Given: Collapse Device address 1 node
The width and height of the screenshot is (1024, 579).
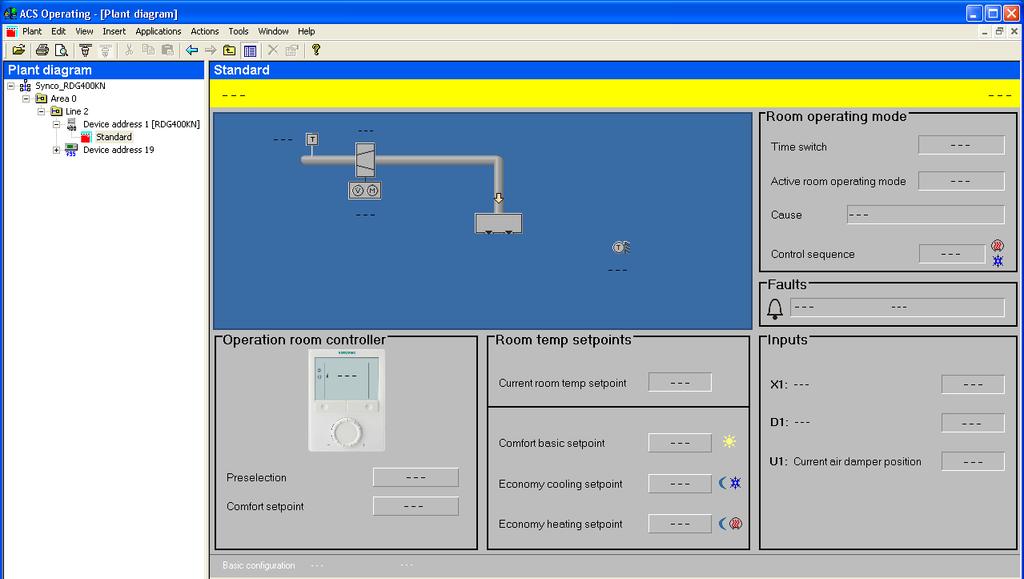Looking at the screenshot, I should (x=56, y=124).
